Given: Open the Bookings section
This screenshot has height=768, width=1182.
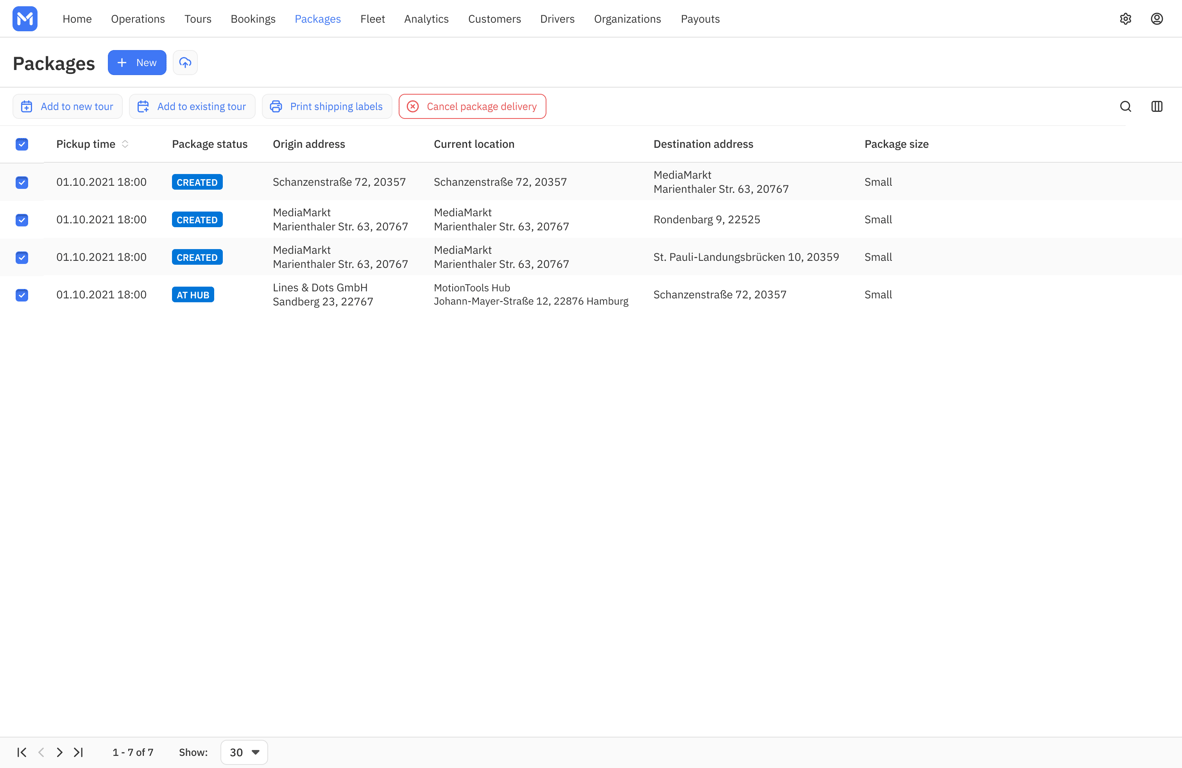Looking at the screenshot, I should point(253,19).
